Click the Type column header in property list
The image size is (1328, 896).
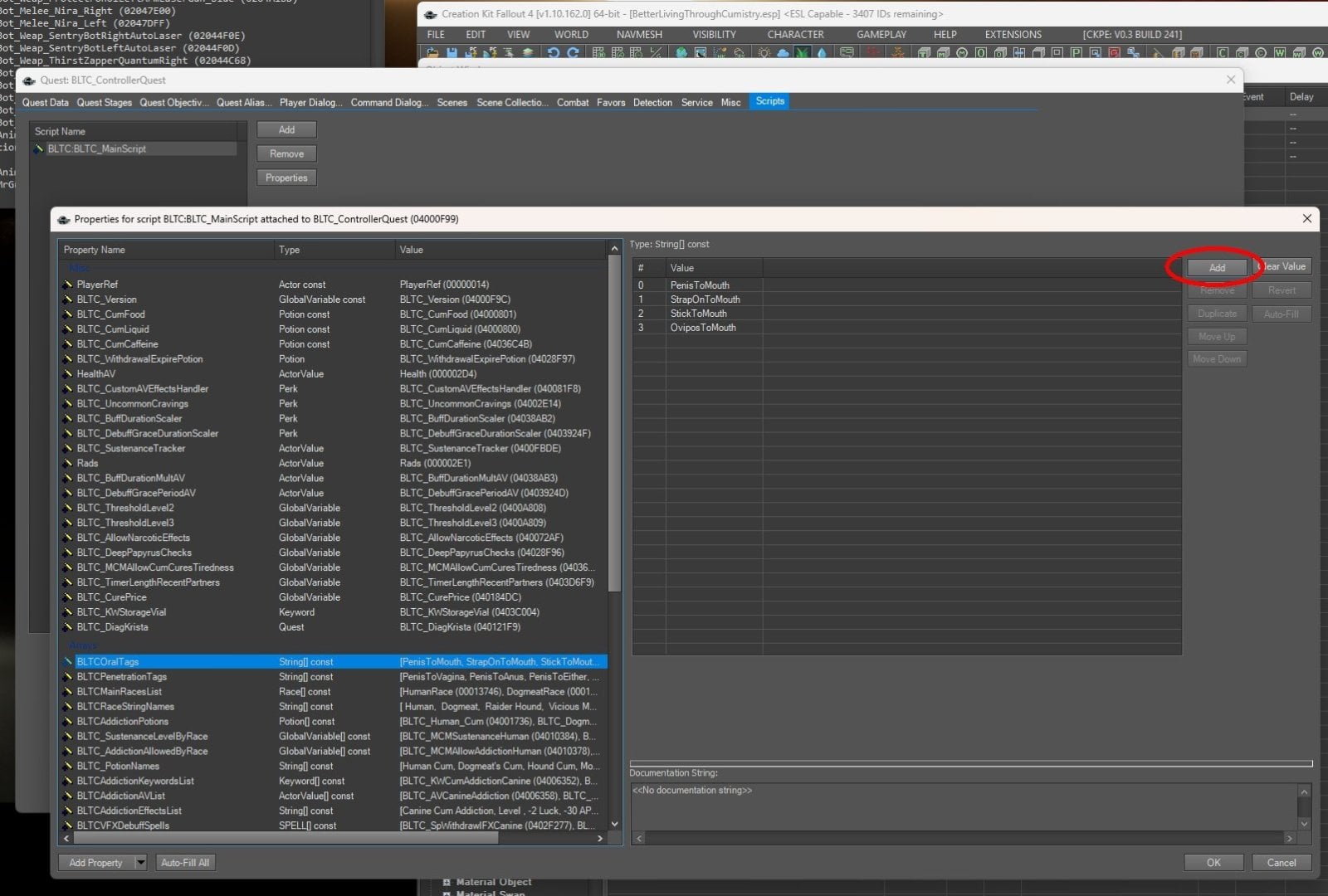tap(334, 250)
